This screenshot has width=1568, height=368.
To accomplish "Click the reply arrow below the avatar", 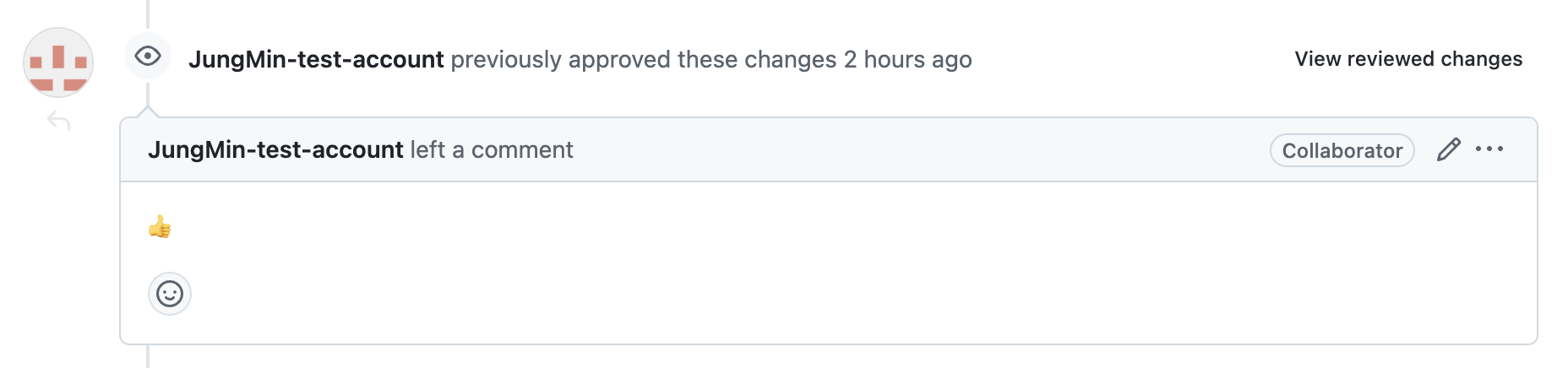I will coord(58,122).
